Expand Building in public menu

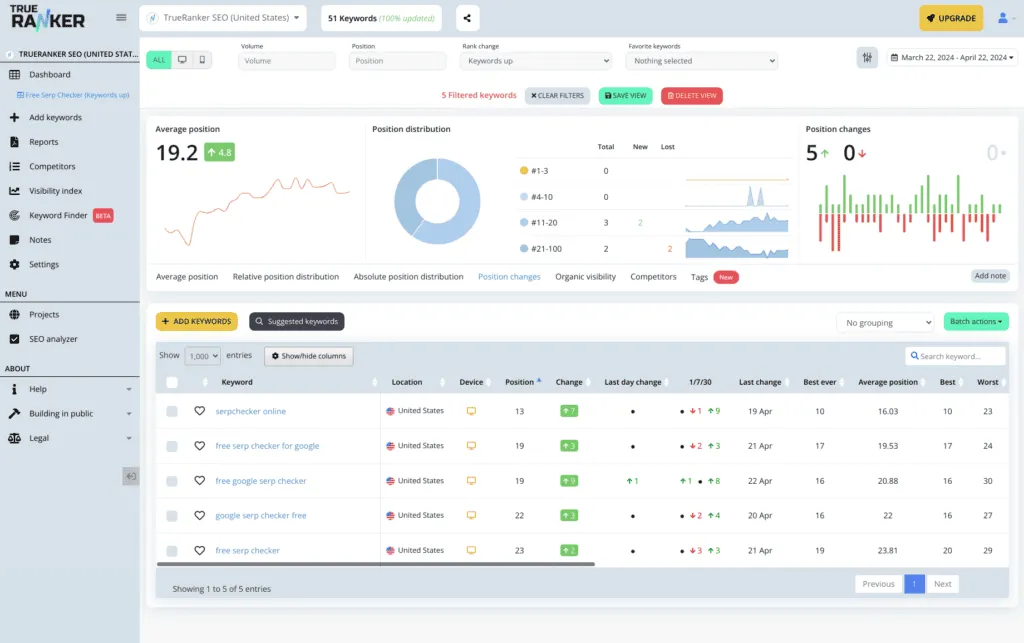click(x=70, y=413)
